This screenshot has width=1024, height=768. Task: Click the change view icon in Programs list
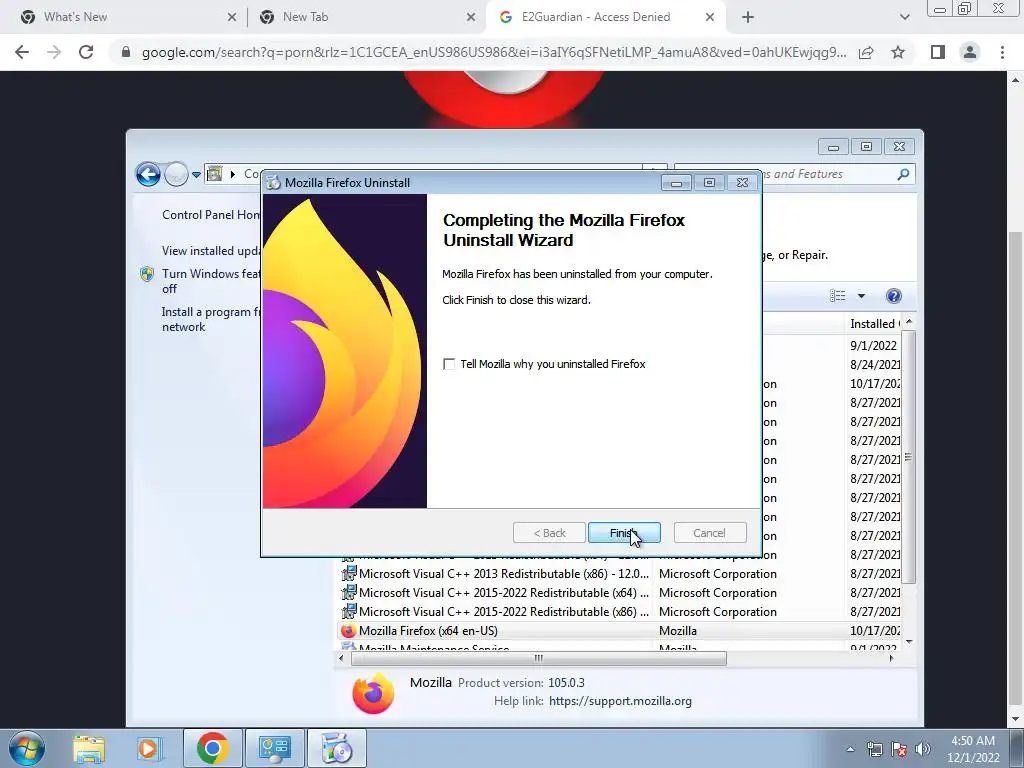(x=838, y=296)
